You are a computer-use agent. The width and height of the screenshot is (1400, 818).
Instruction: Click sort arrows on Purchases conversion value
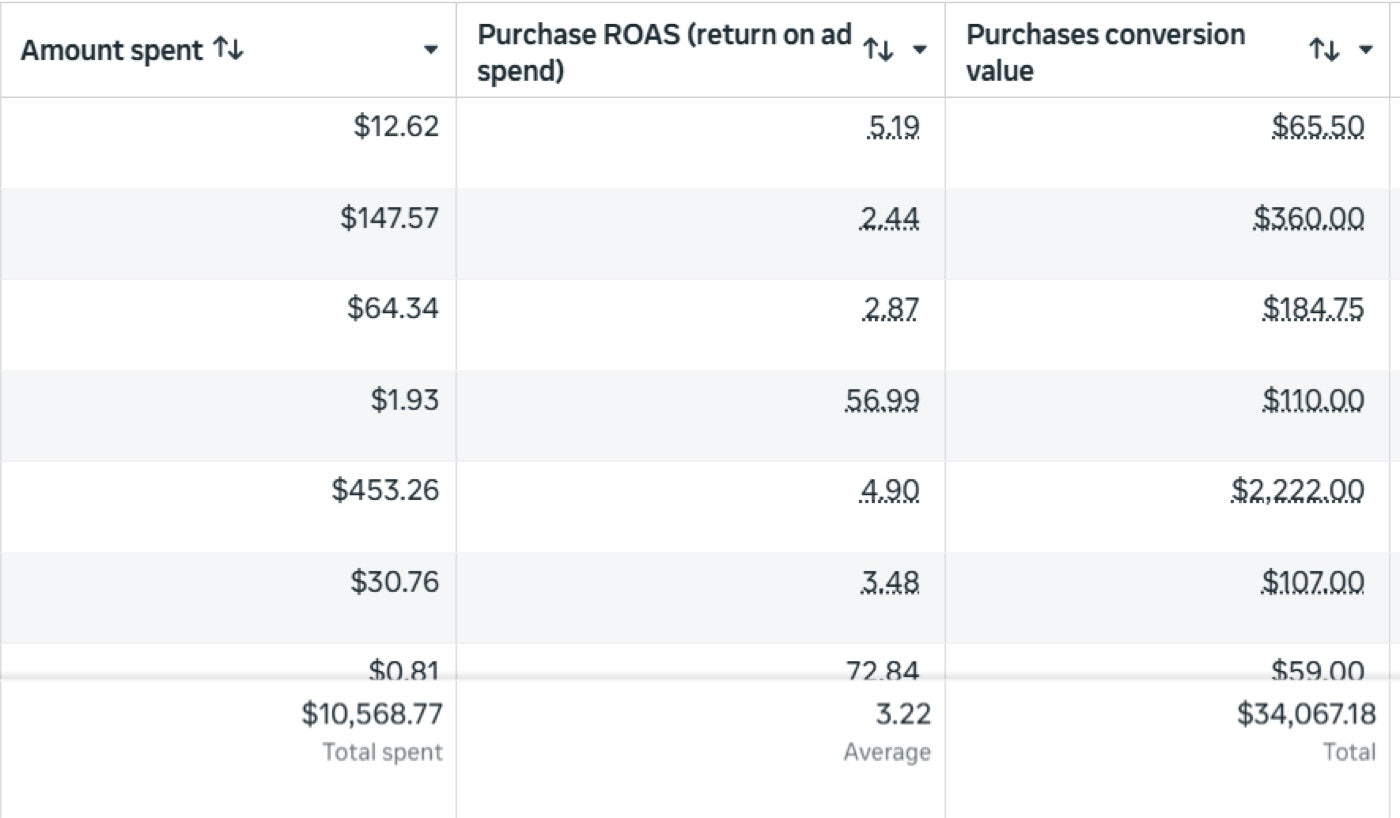pos(1324,49)
